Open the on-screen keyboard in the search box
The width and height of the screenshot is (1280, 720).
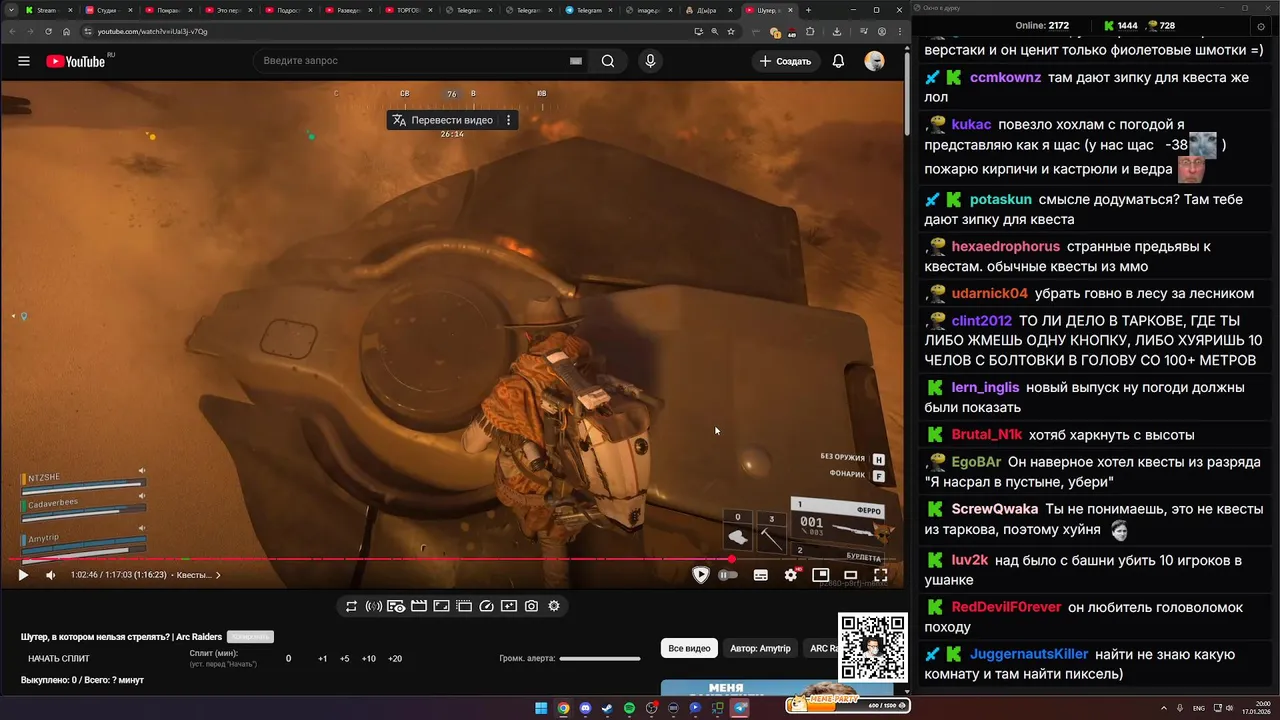[x=576, y=61]
